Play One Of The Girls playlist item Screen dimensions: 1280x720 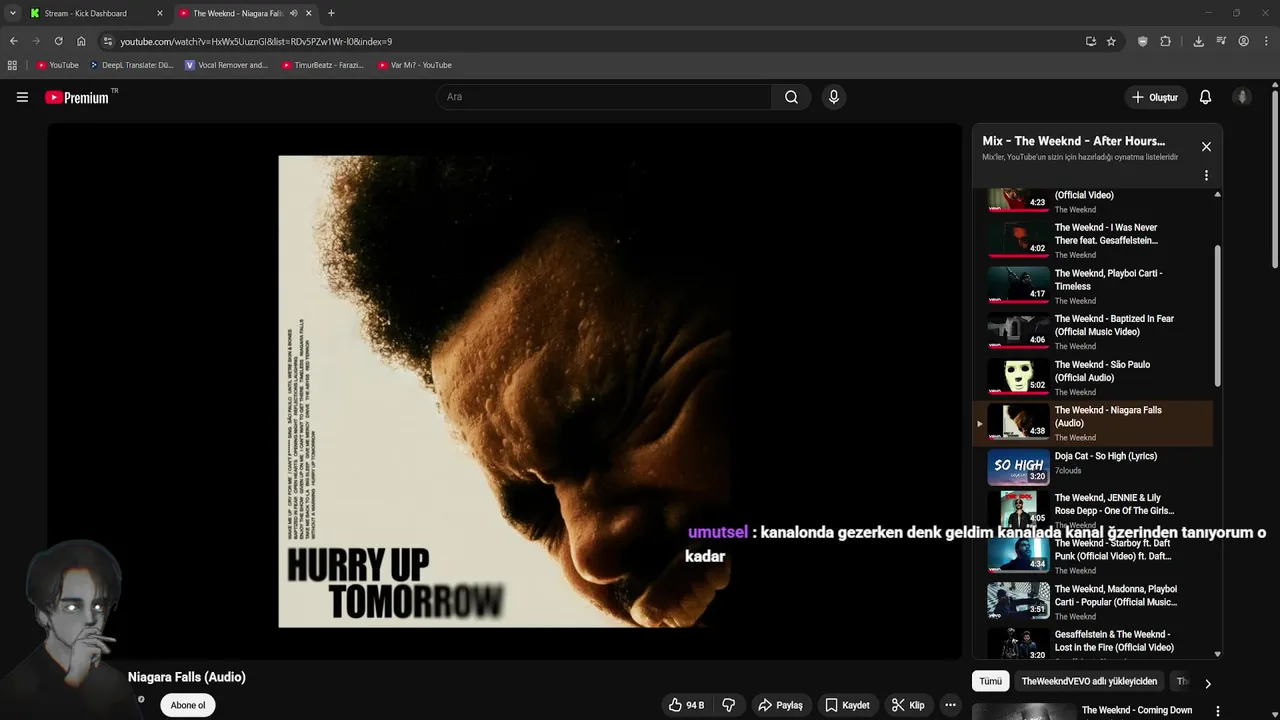click(1092, 510)
